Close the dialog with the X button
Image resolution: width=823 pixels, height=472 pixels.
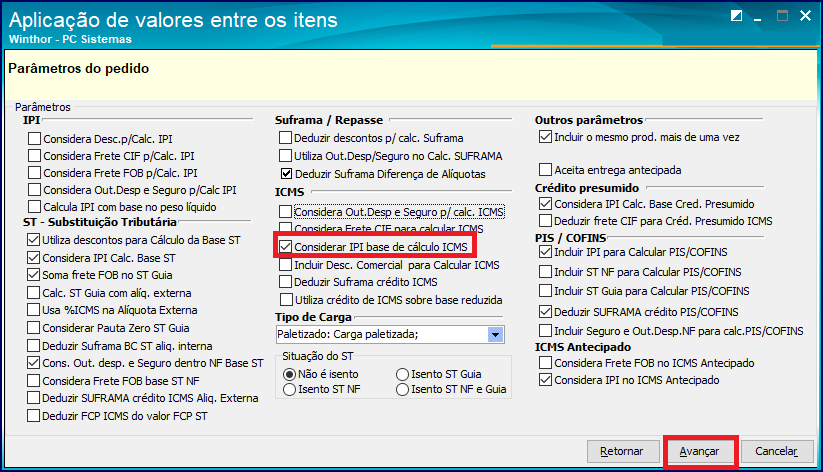pyautogui.click(x=805, y=16)
